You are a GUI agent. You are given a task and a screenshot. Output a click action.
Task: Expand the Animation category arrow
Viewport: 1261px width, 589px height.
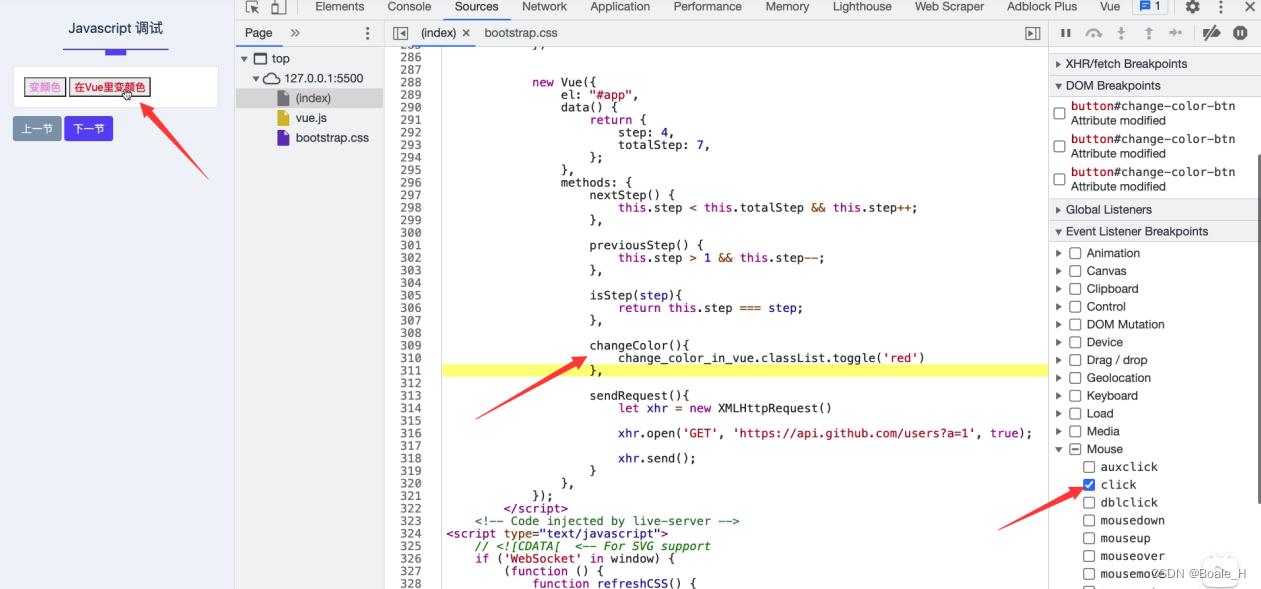click(x=1059, y=253)
